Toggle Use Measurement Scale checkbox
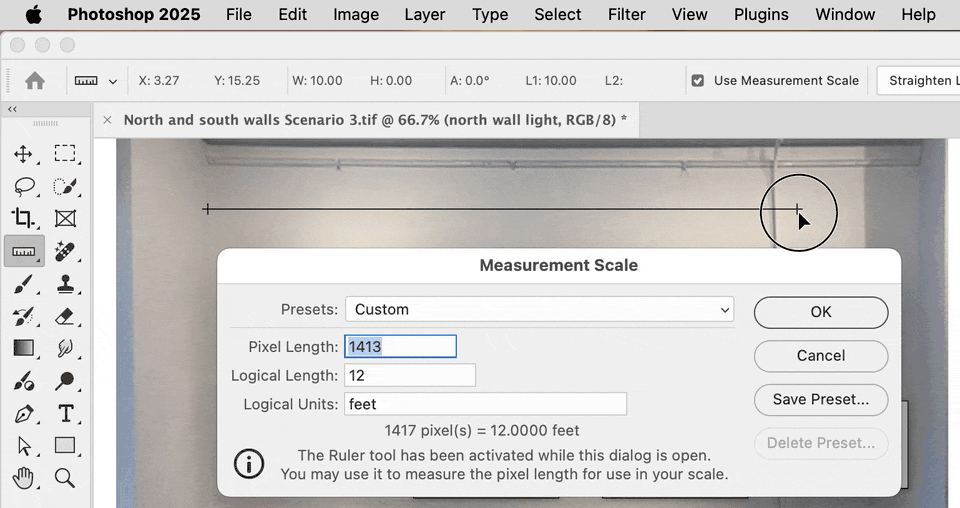The width and height of the screenshot is (960, 508). tap(697, 81)
